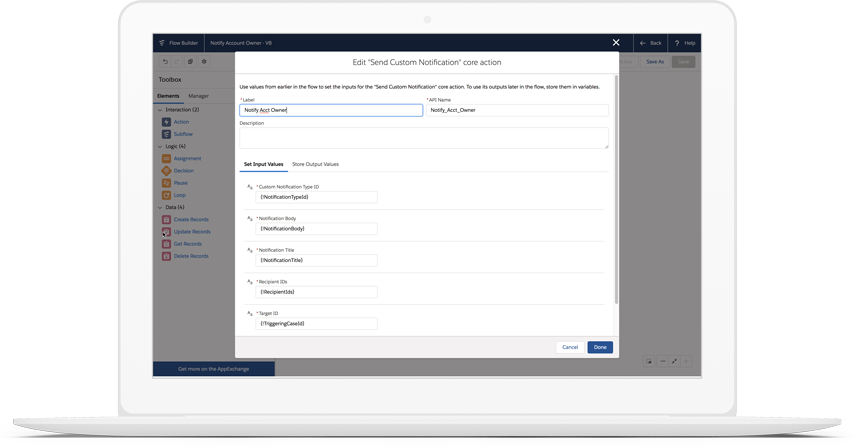857x447 pixels.
Task: Select the Decision diamond icon
Action: point(166,170)
